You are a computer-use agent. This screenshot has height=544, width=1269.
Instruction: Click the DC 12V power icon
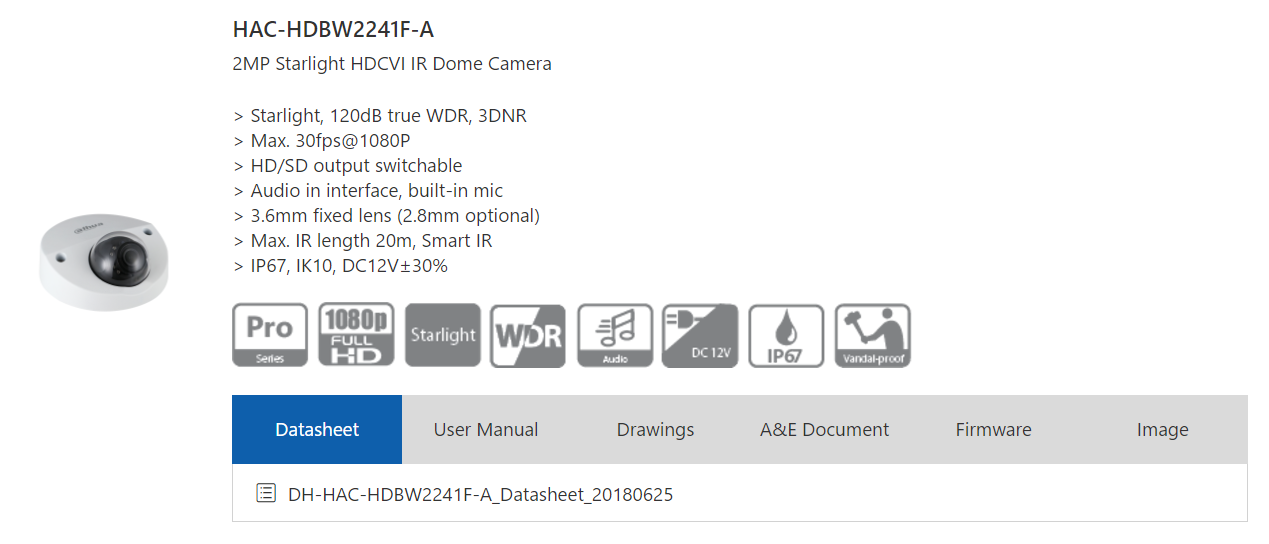700,336
